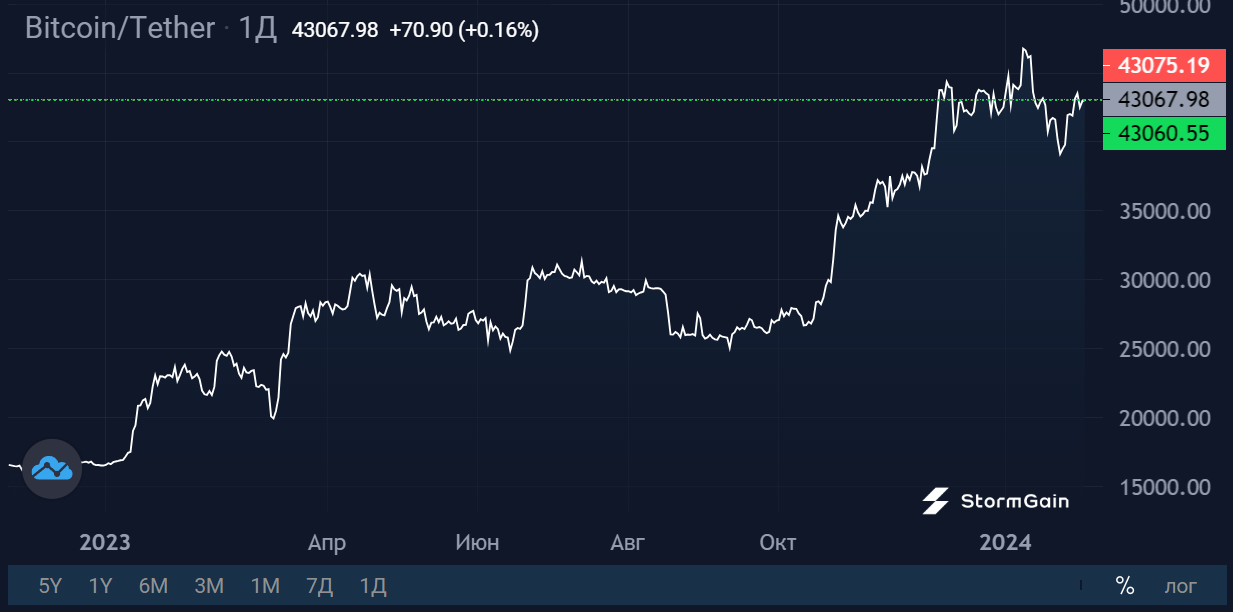Switch to the 6M time range
1233x612 pixels.
pyautogui.click(x=153, y=586)
